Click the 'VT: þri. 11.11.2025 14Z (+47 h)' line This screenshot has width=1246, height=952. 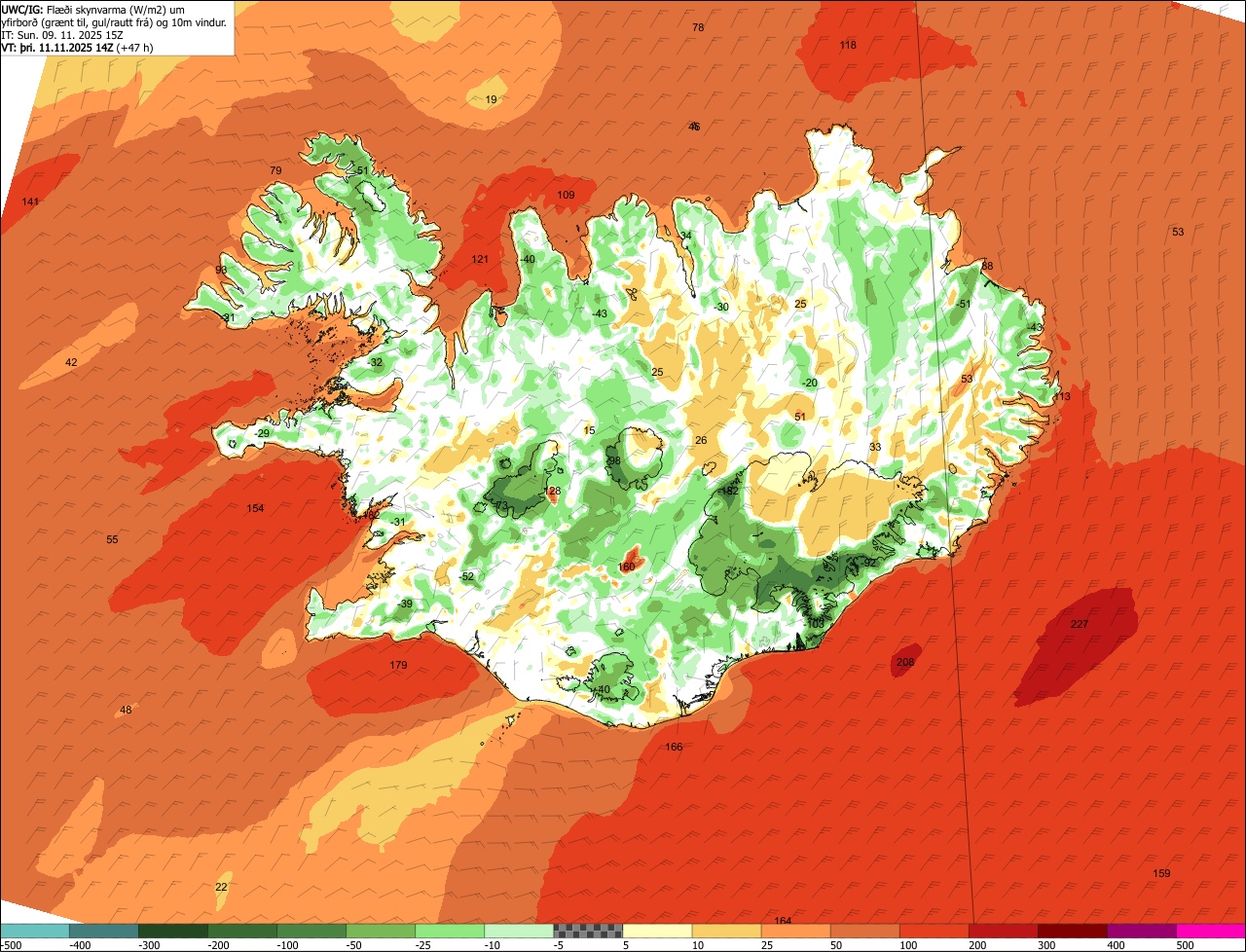pos(78,47)
